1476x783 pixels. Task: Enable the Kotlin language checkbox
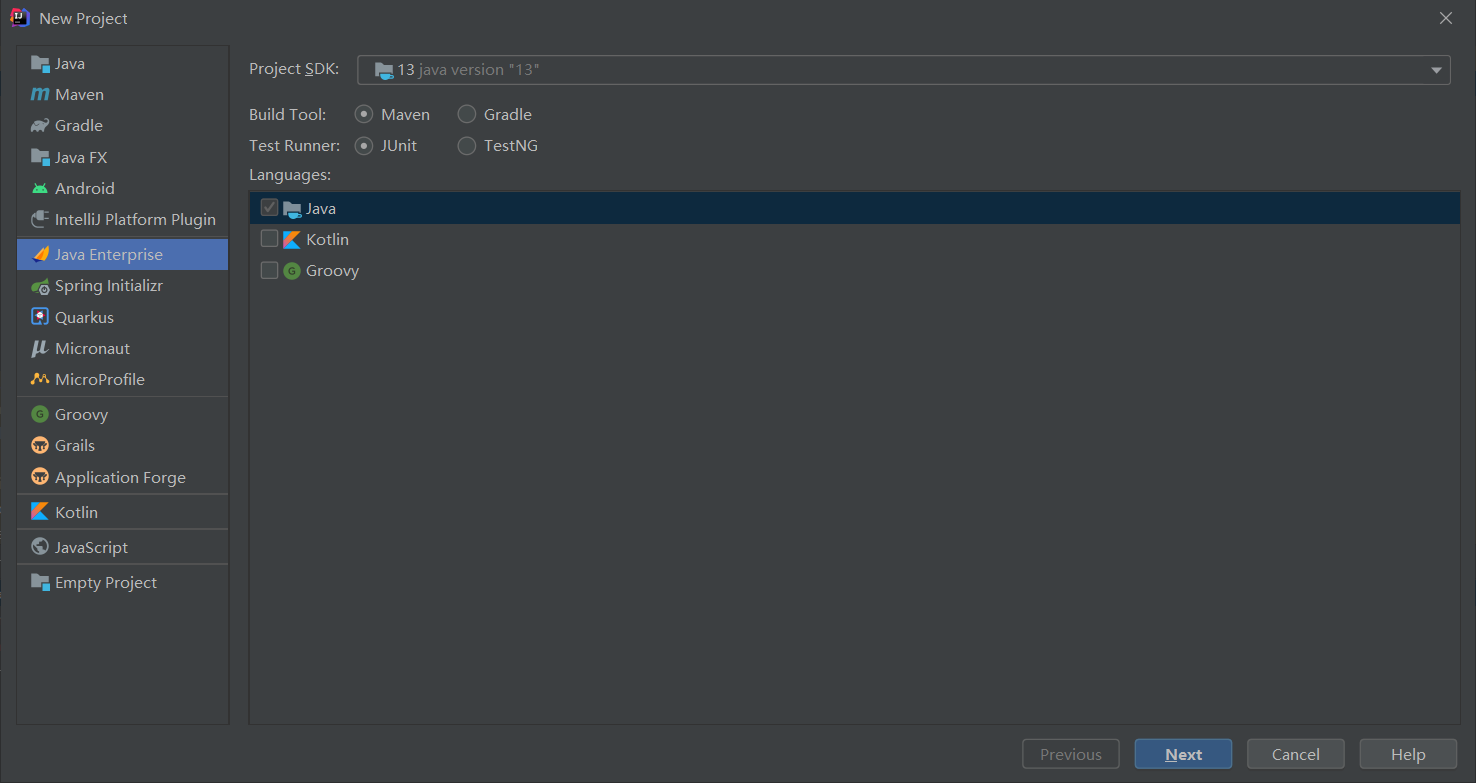point(268,239)
